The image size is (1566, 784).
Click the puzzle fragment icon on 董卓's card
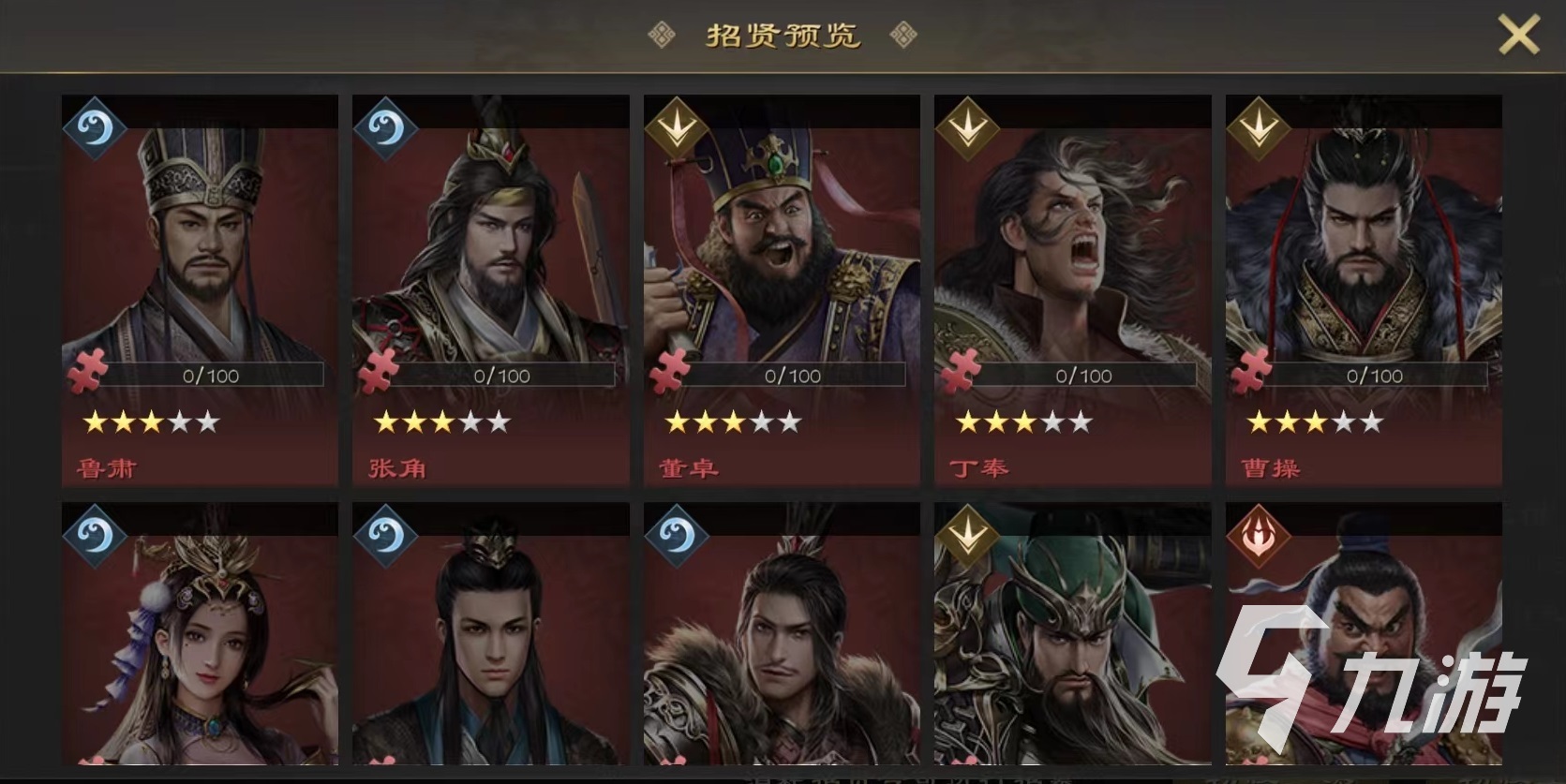click(669, 371)
